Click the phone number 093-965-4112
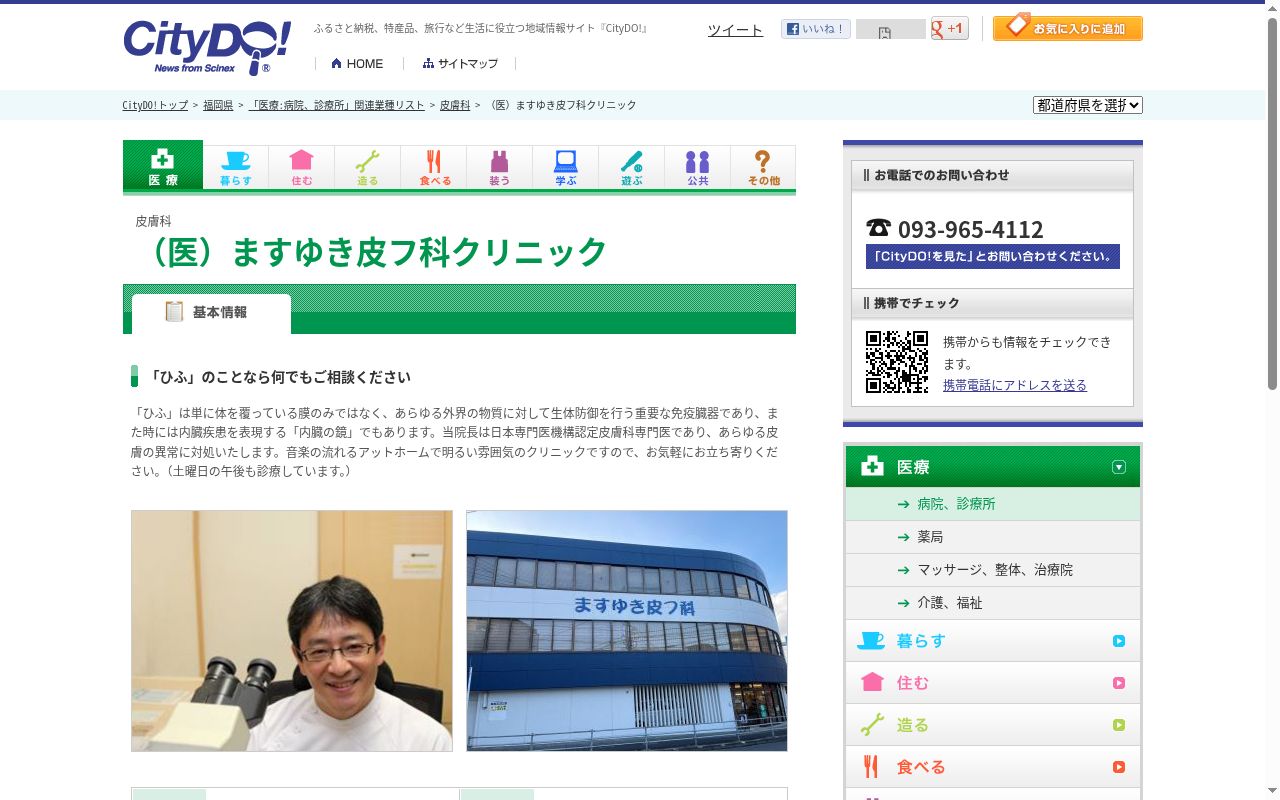Image resolution: width=1280 pixels, height=800 pixels. 970,229
